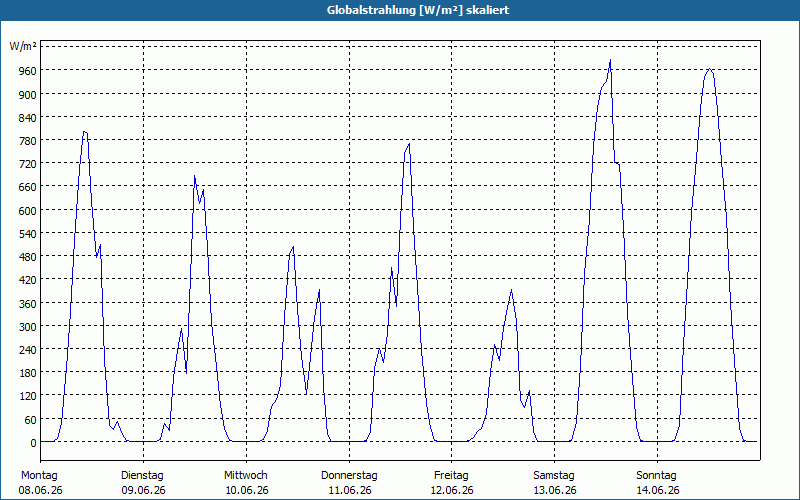The height and width of the screenshot is (500, 800).
Task: Select the Donnerstag 11.06.26 date label
Action: pos(349,483)
